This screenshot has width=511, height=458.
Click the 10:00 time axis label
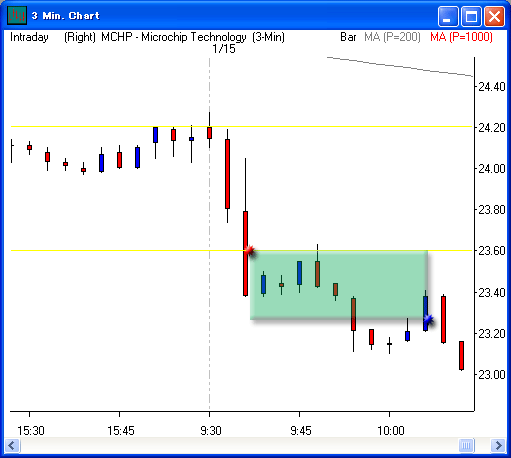391,431
